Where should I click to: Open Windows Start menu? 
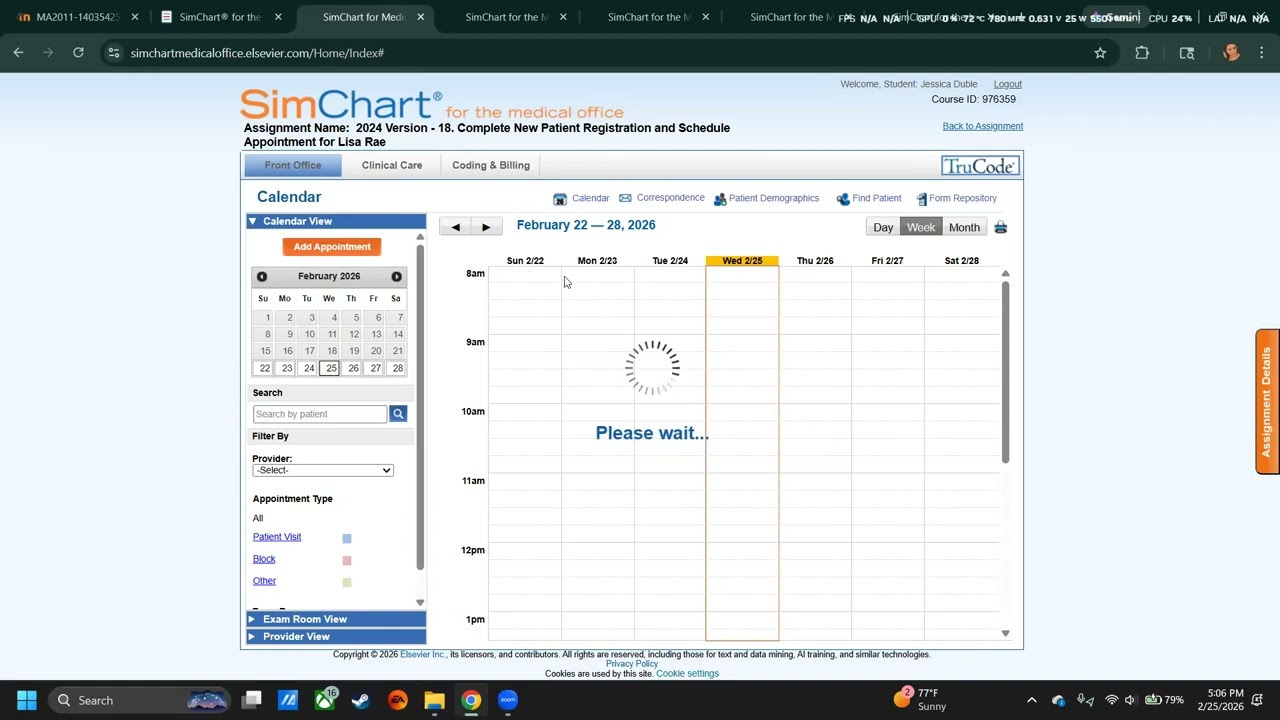[x=27, y=700]
